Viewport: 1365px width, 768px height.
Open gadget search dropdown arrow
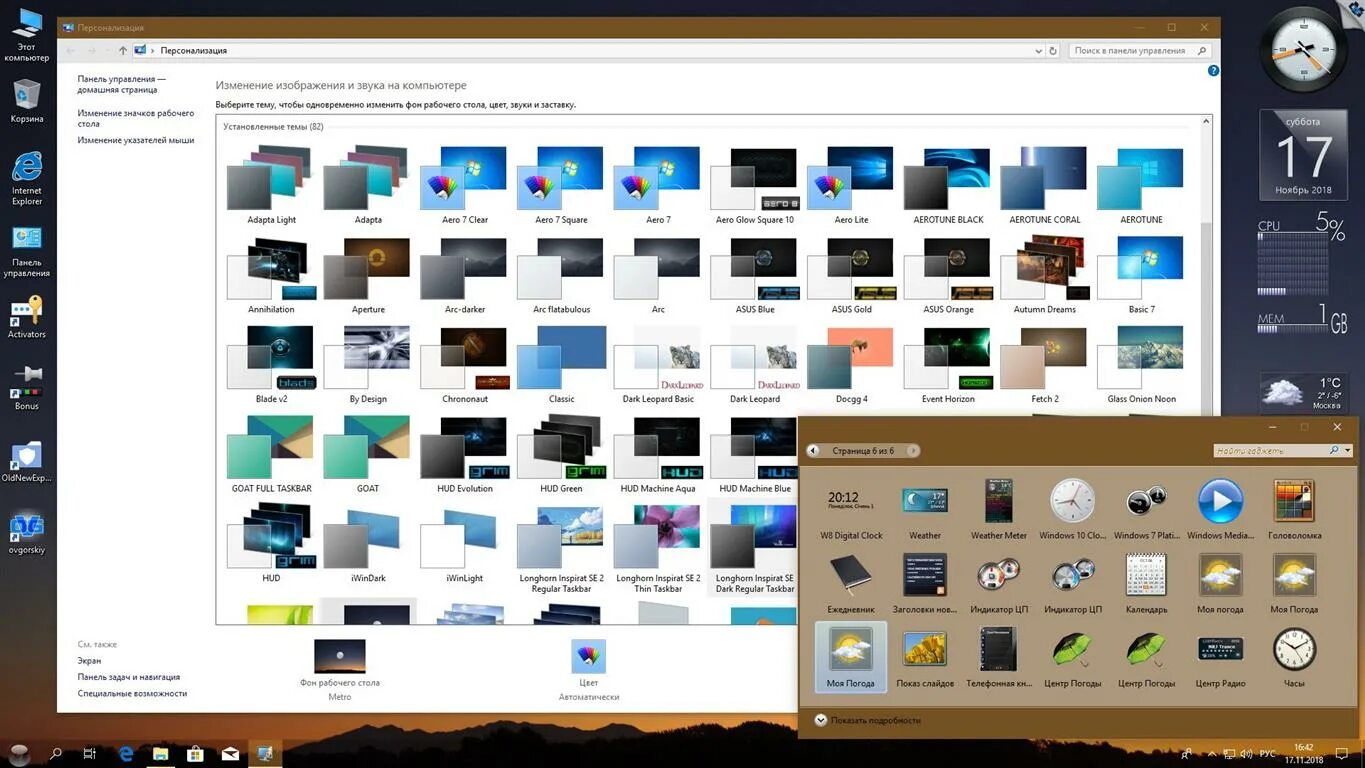(x=1347, y=451)
